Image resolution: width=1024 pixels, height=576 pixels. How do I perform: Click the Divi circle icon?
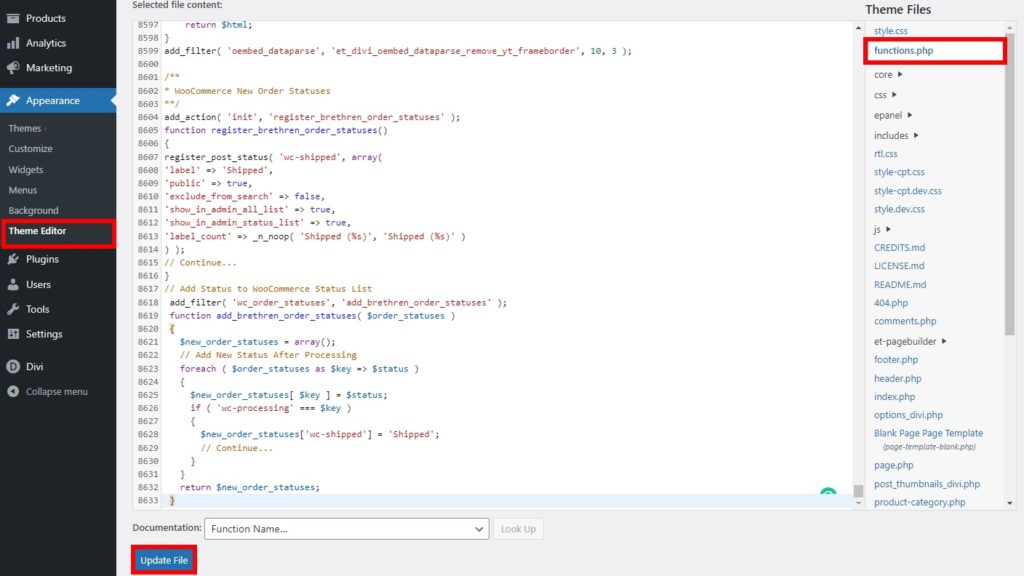(x=13, y=367)
